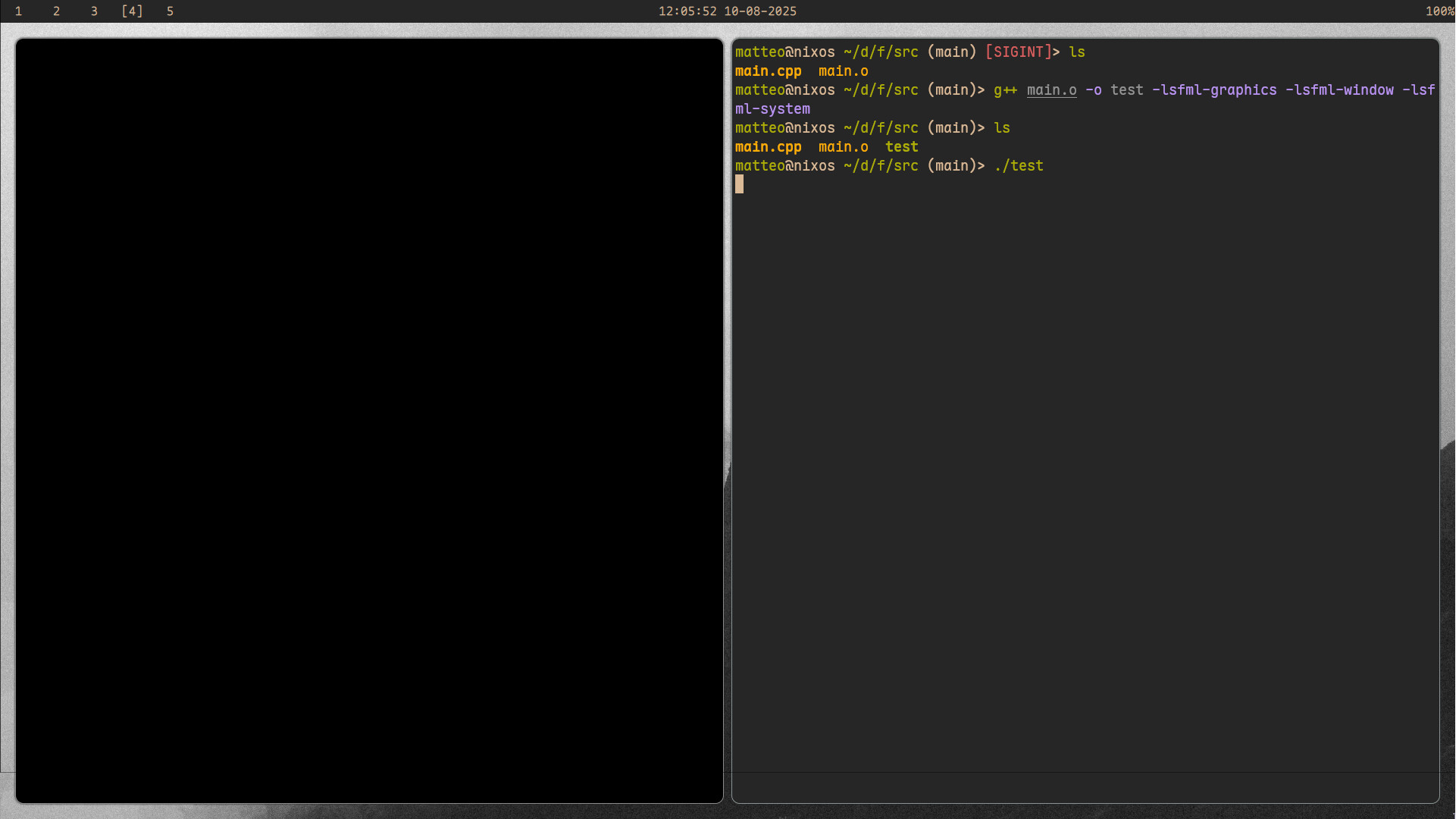Image resolution: width=1456 pixels, height=819 pixels.
Task: Click the terminal cursor block
Action: (739, 184)
